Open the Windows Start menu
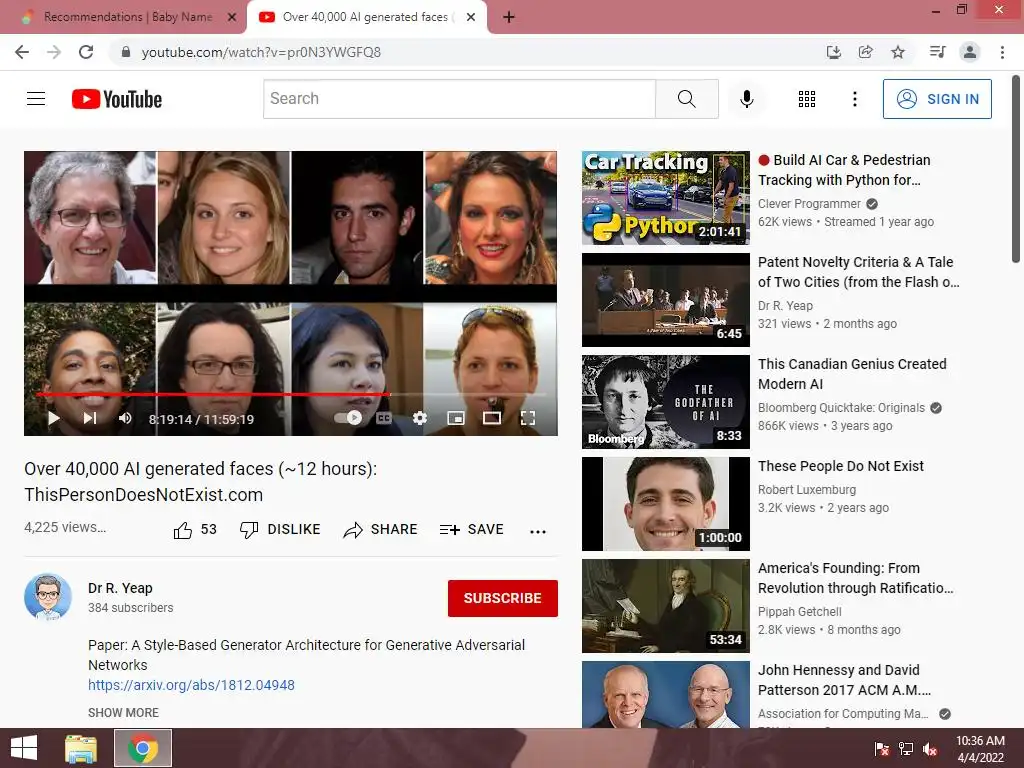Viewport: 1024px width, 768px height. pos(24,748)
